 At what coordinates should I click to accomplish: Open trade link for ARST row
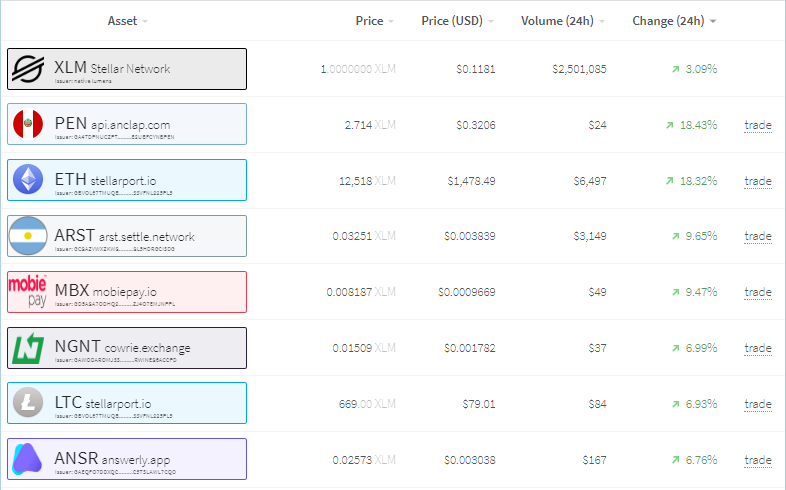coord(758,236)
